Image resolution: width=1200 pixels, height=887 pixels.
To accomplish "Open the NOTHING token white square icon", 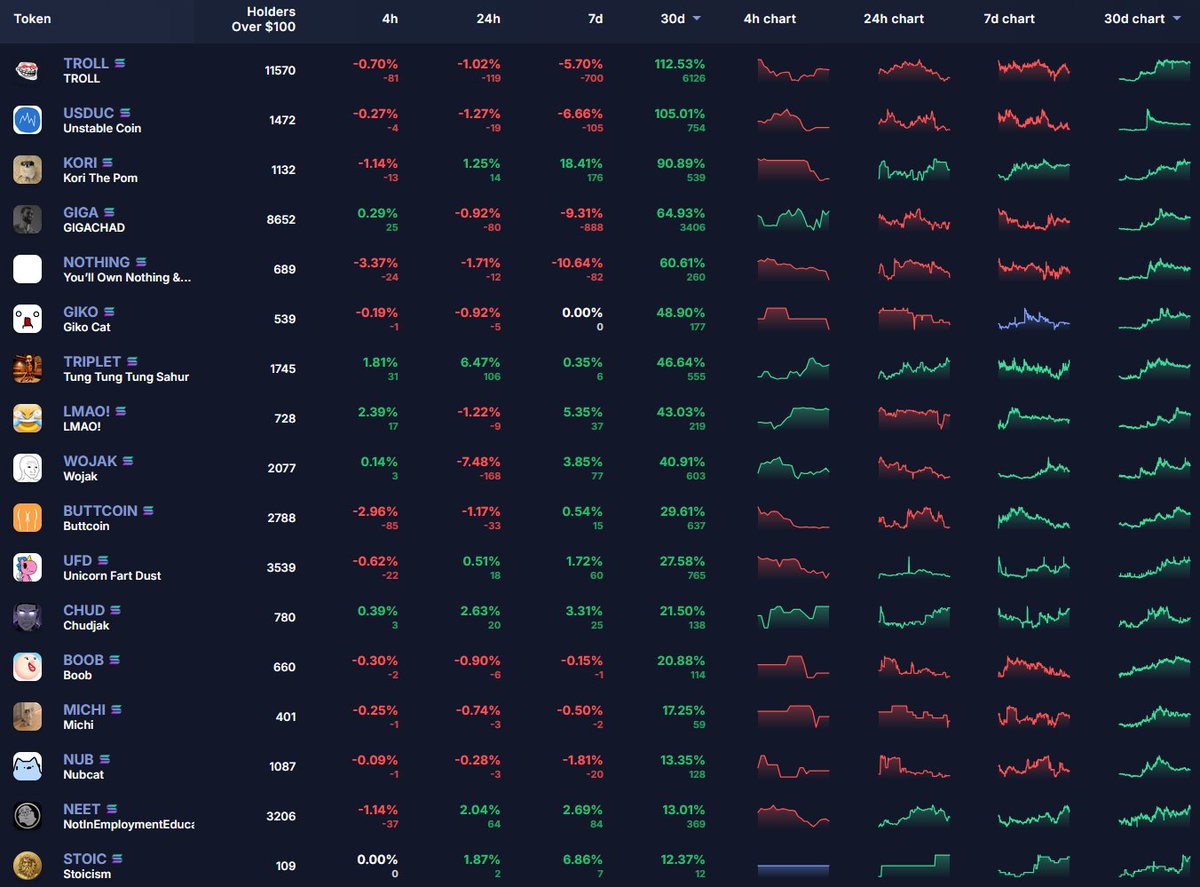I will pos(27,269).
